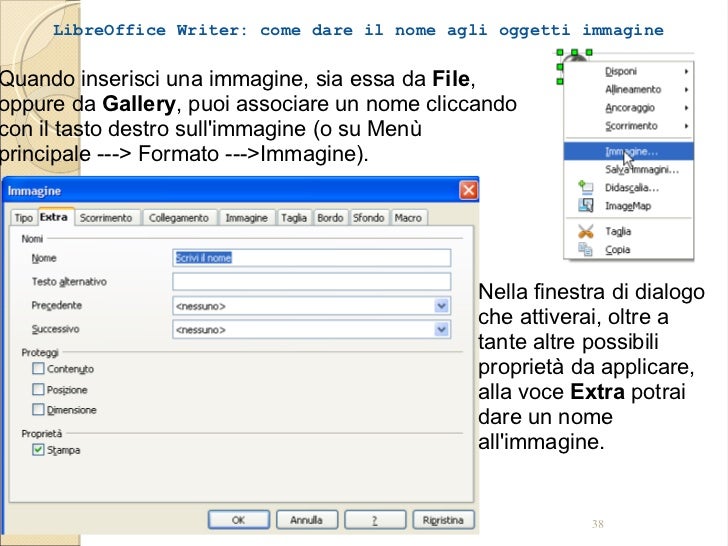The image size is (728, 546).
Task: Select the ImageMap menu entry
Action: click(x=628, y=206)
